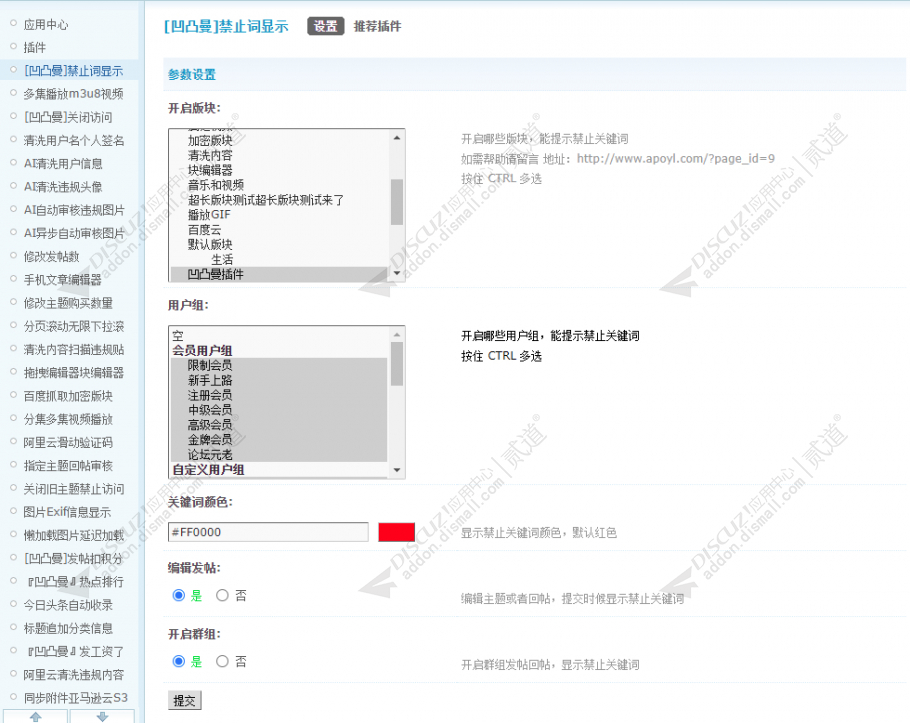Select 加密版块 in the 开启版块 list
This screenshot has width=910, height=723.
[210, 140]
